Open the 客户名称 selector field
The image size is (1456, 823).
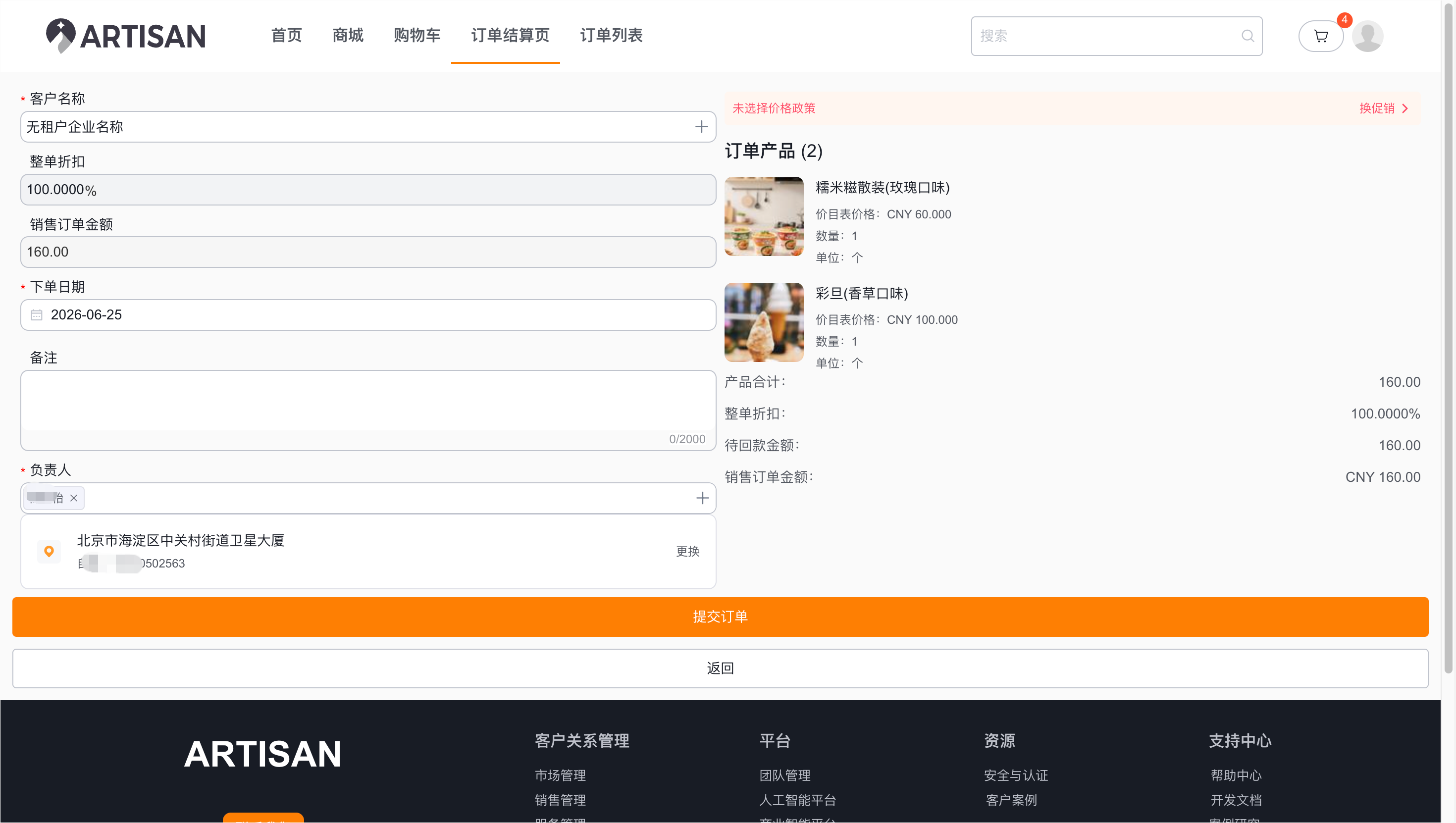coord(368,127)
